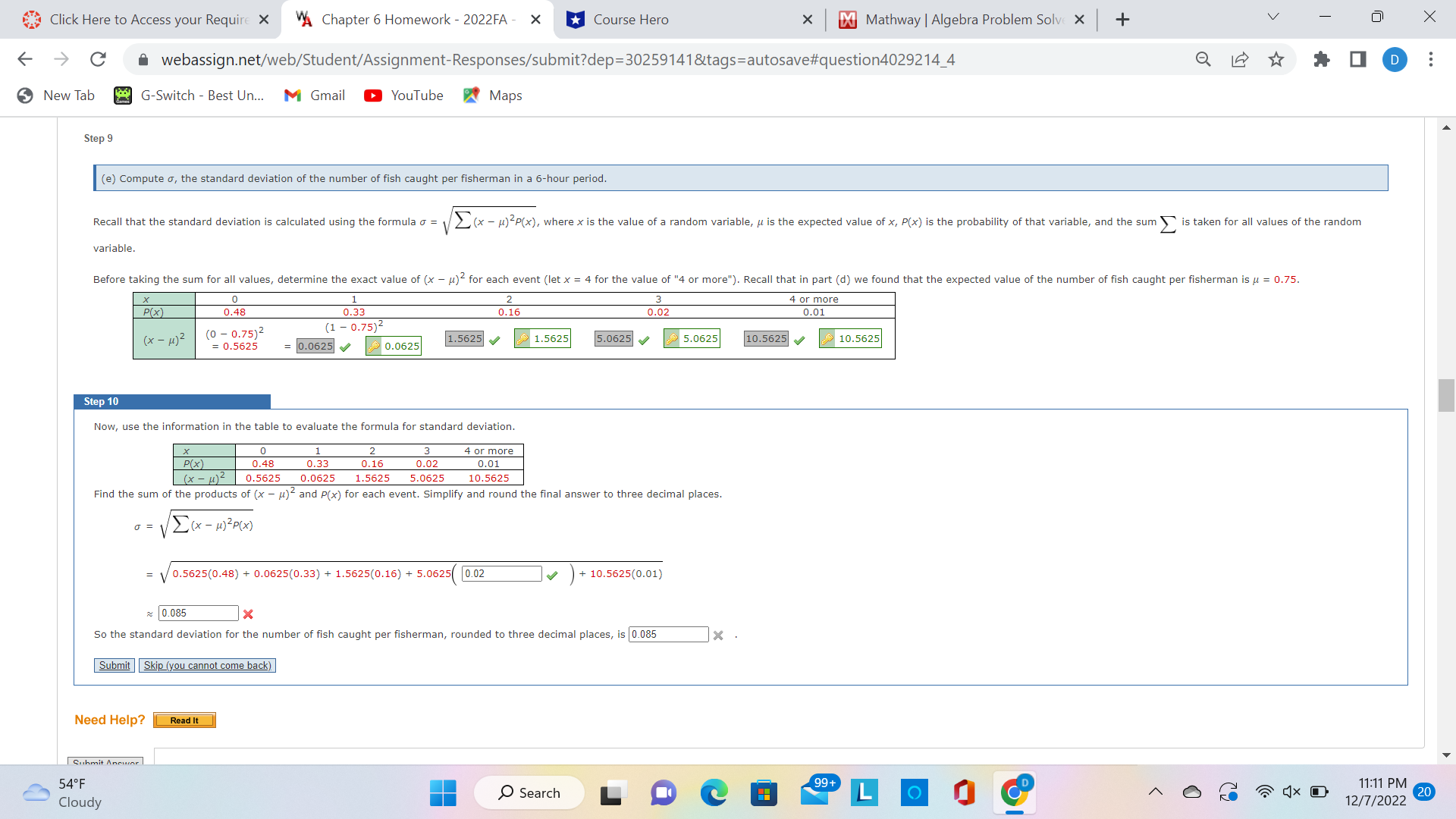
Task: Launch Search from the Windows taskbar
Action: 529,792
